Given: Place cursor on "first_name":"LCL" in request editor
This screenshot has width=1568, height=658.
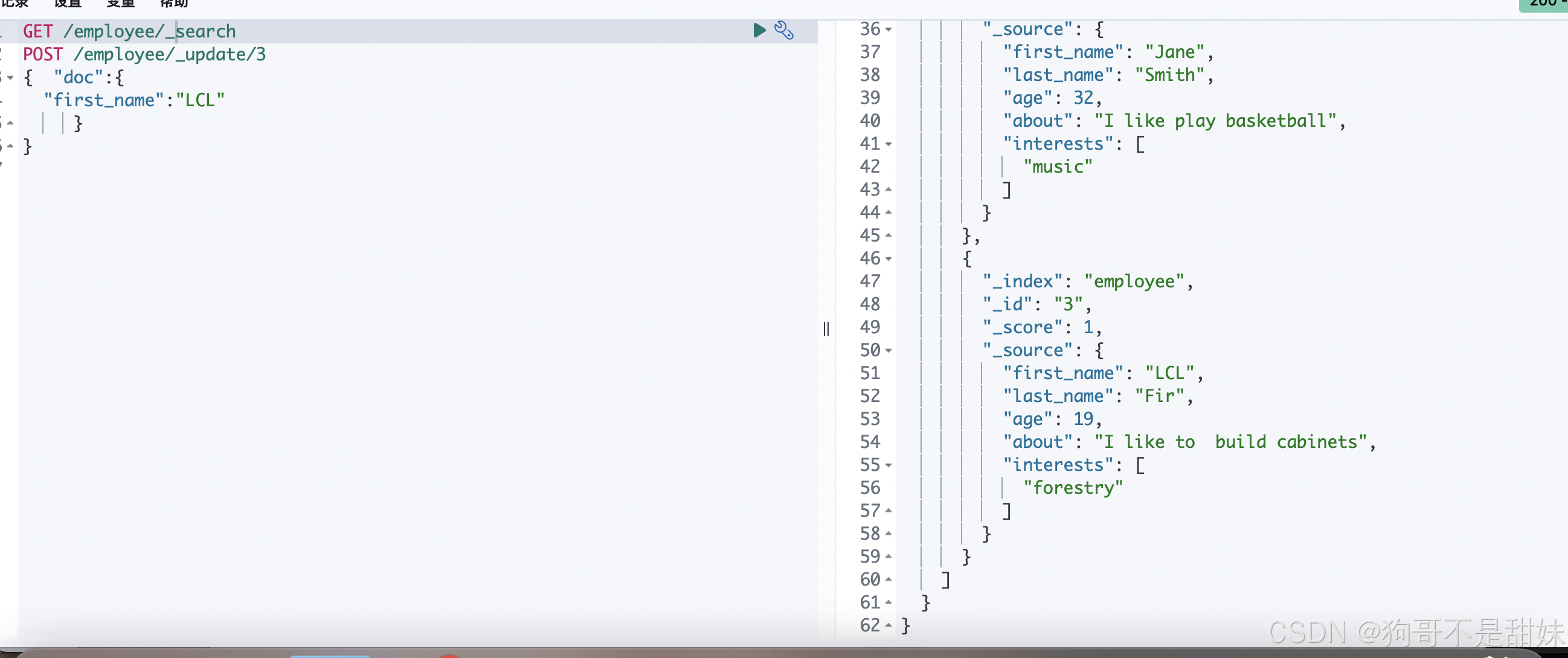Looking at the screenshot, I should click(134, 100).
